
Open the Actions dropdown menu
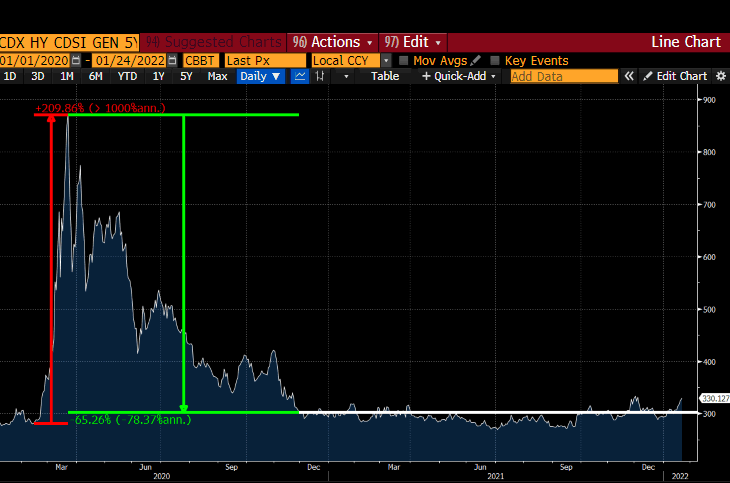point(332,42)
